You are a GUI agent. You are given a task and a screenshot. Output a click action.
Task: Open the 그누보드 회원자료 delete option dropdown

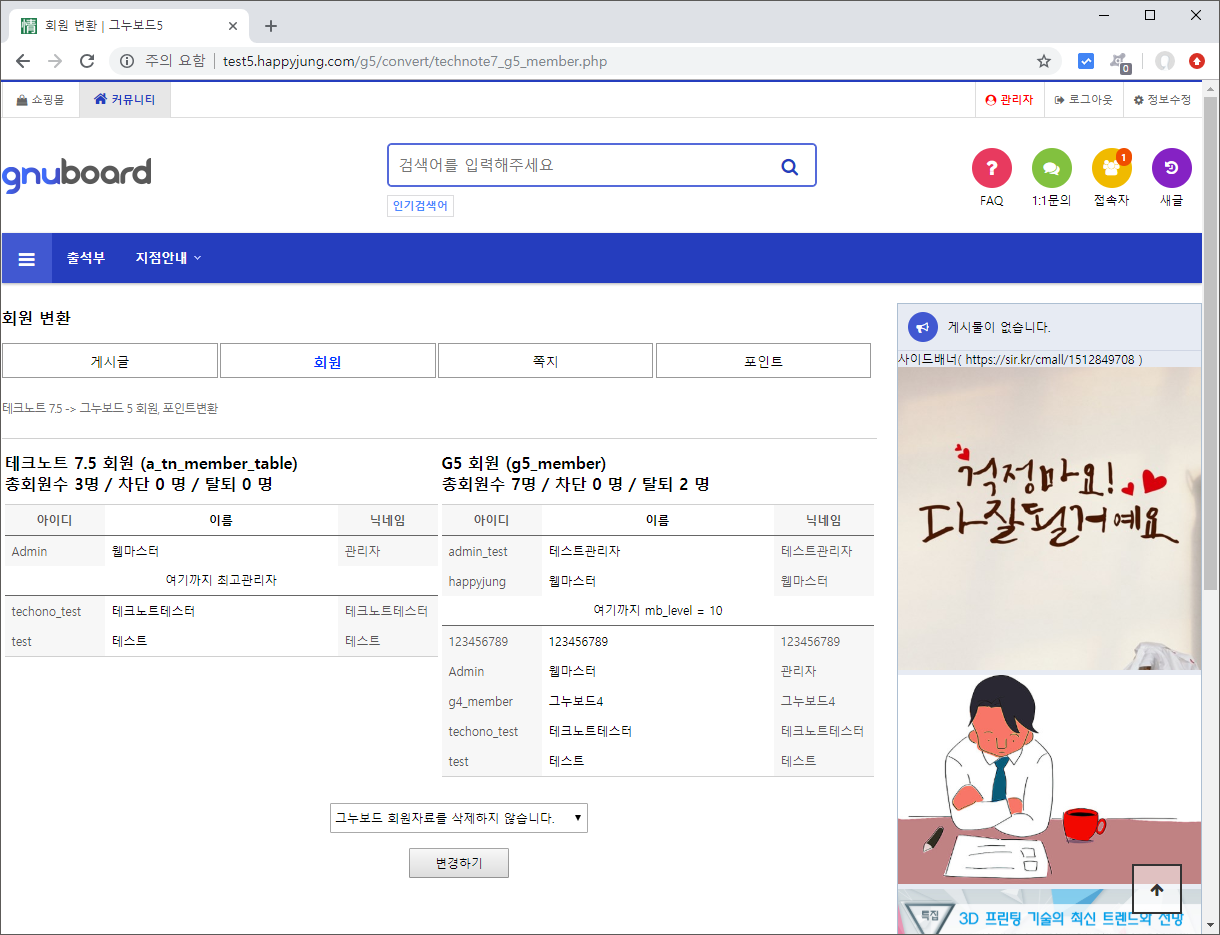(458, 818)
